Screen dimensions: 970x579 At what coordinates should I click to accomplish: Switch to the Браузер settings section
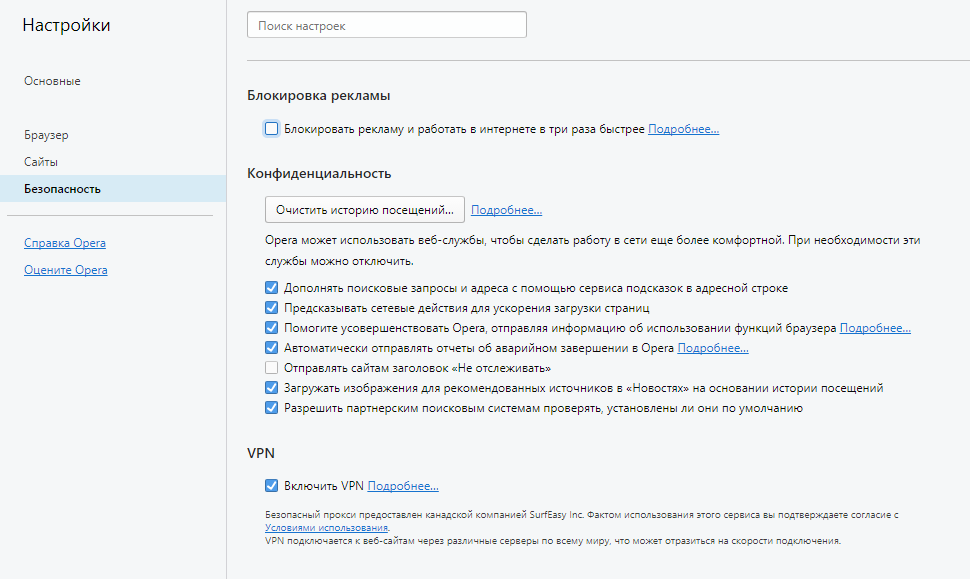pyautogui.click(x=46, y=135)
